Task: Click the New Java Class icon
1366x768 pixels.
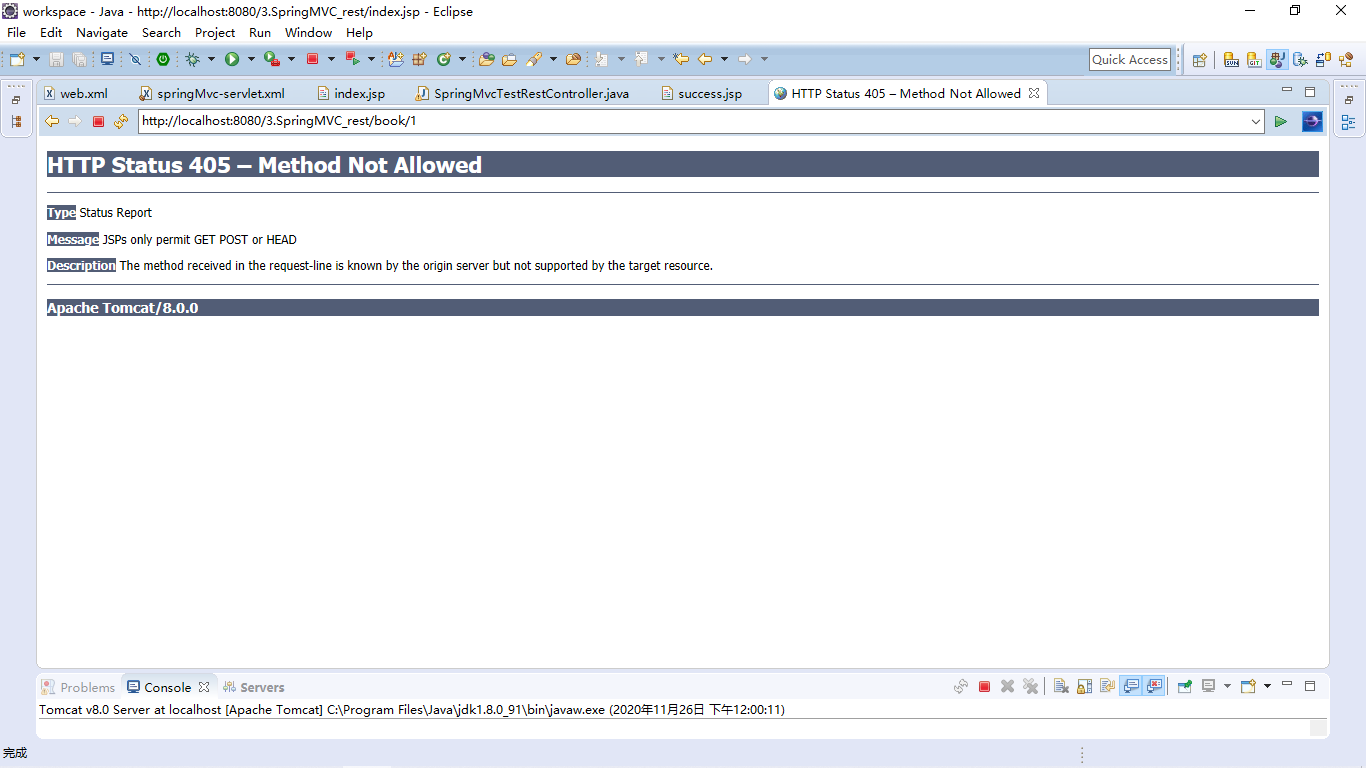Action: pyautogui.click(x=444, y=60)
